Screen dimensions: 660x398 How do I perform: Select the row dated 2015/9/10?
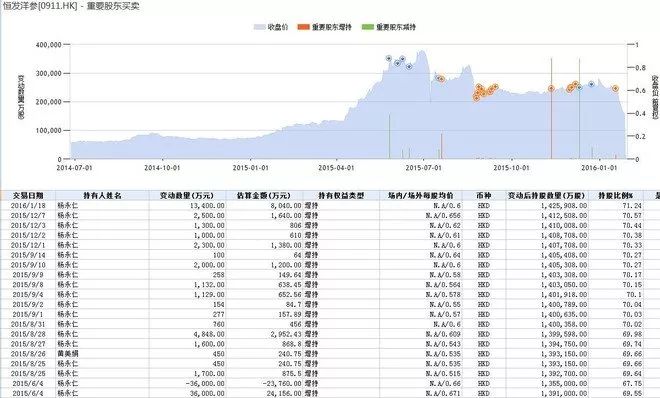[x=330, y=265]
